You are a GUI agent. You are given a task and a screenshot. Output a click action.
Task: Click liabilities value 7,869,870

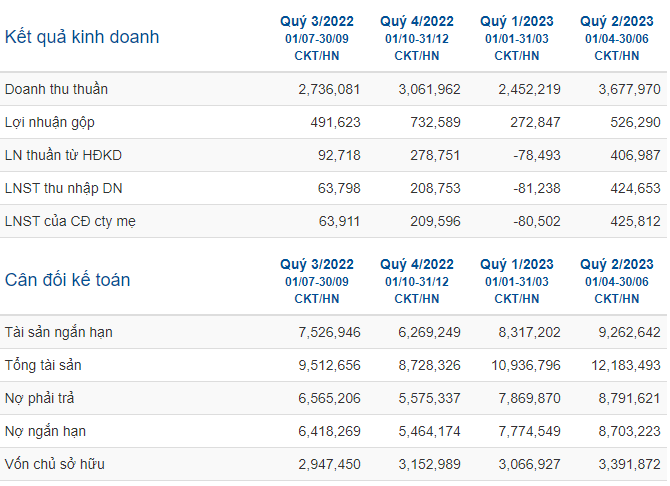point(529,398)
